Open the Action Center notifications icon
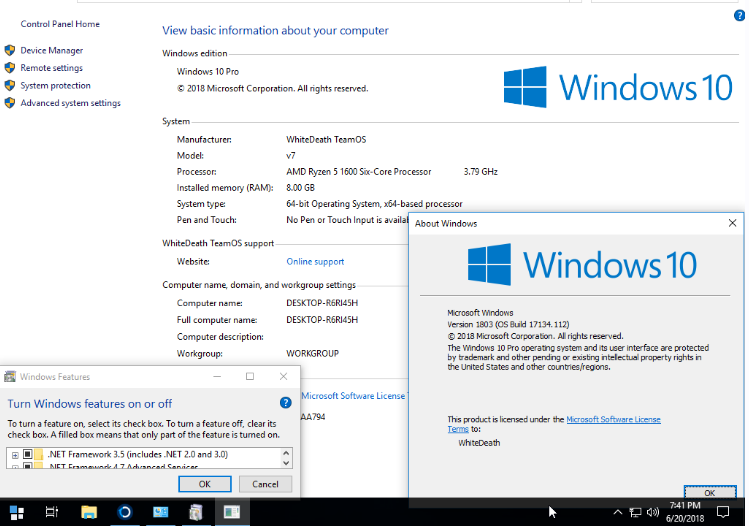 pyautogui.click(x=723, y=512)
